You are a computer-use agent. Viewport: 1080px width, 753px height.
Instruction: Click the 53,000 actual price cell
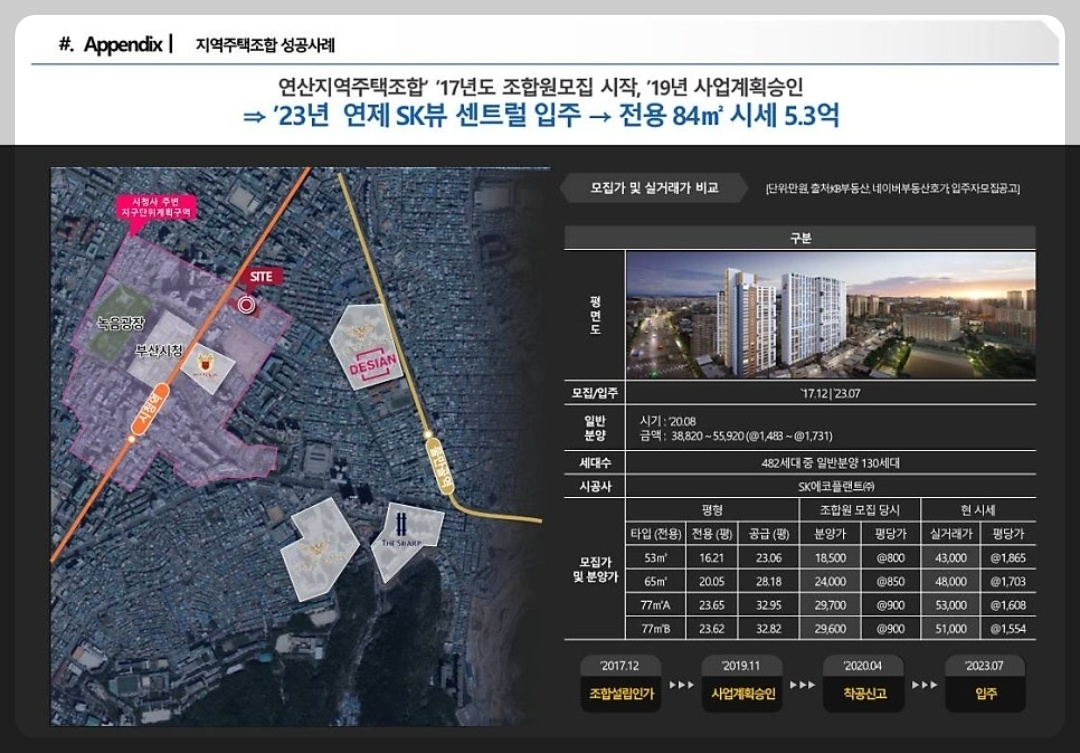pos(951,605)
